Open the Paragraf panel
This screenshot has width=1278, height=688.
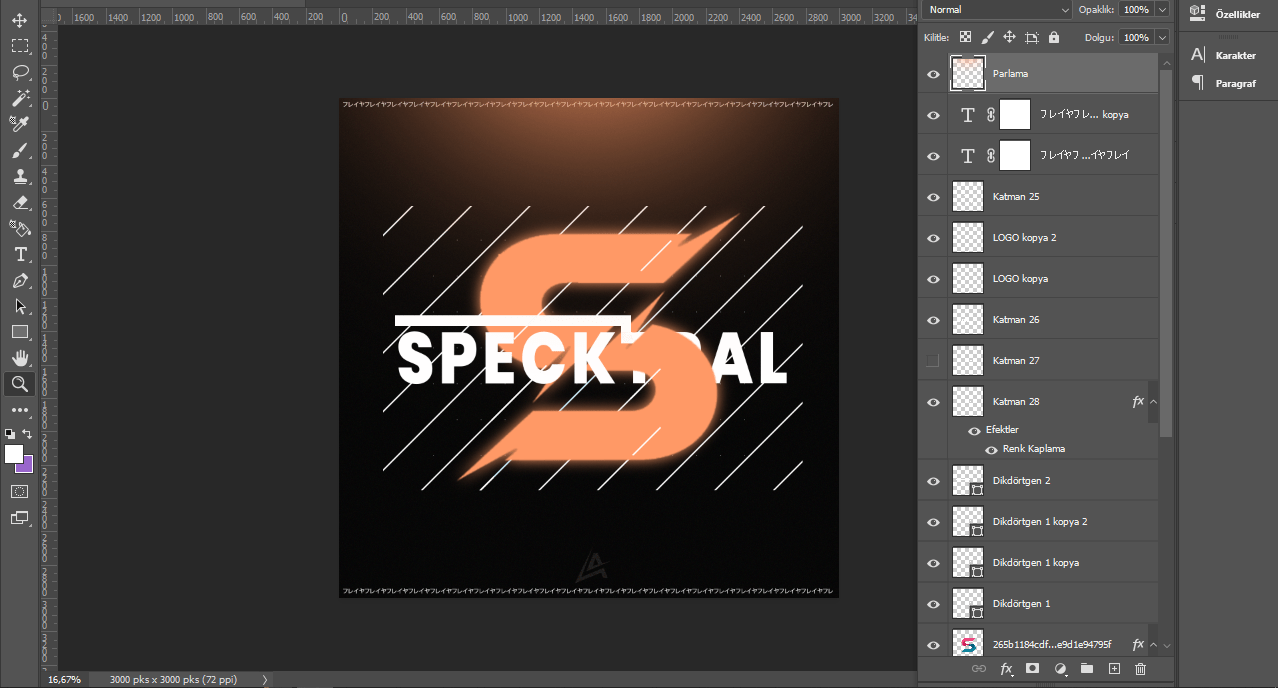(x=1224, y=83)
